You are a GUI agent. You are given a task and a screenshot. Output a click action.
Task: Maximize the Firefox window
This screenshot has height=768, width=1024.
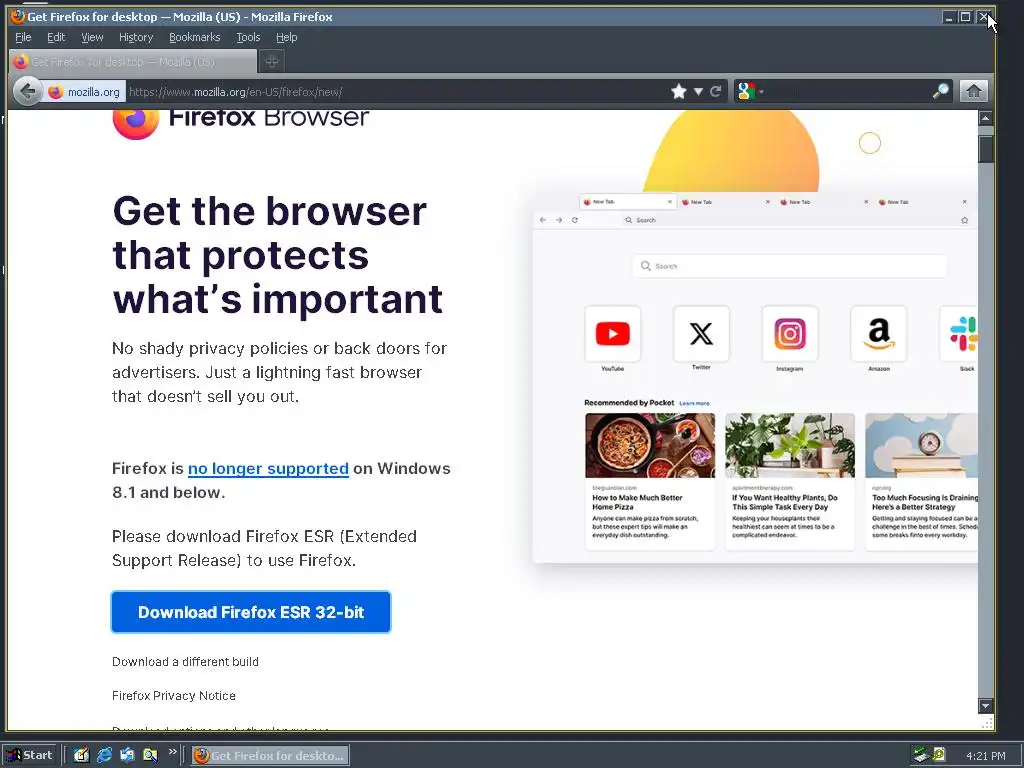tap(965, 17)
